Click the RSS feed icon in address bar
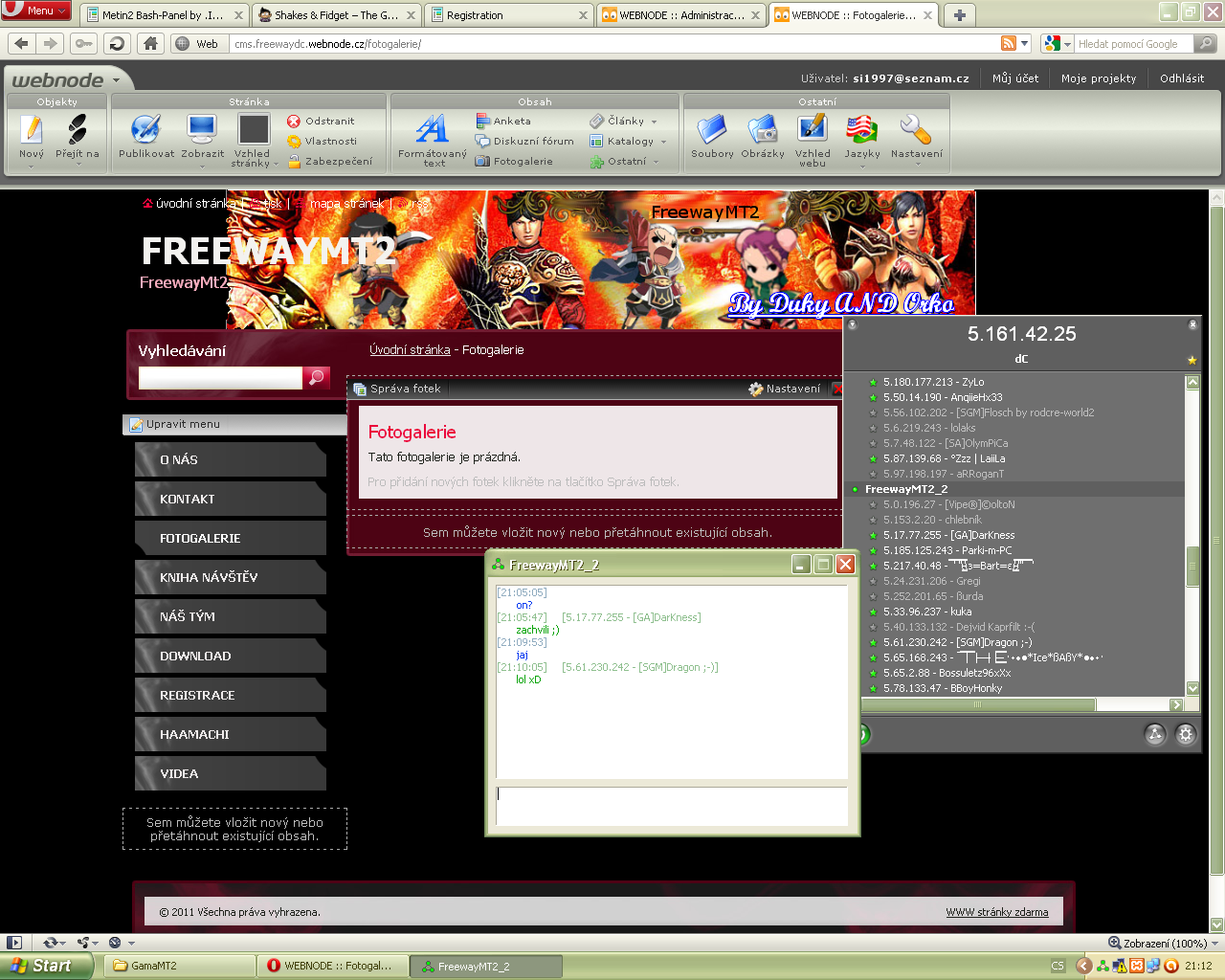1225x980 pixels. coord(1009,43)
